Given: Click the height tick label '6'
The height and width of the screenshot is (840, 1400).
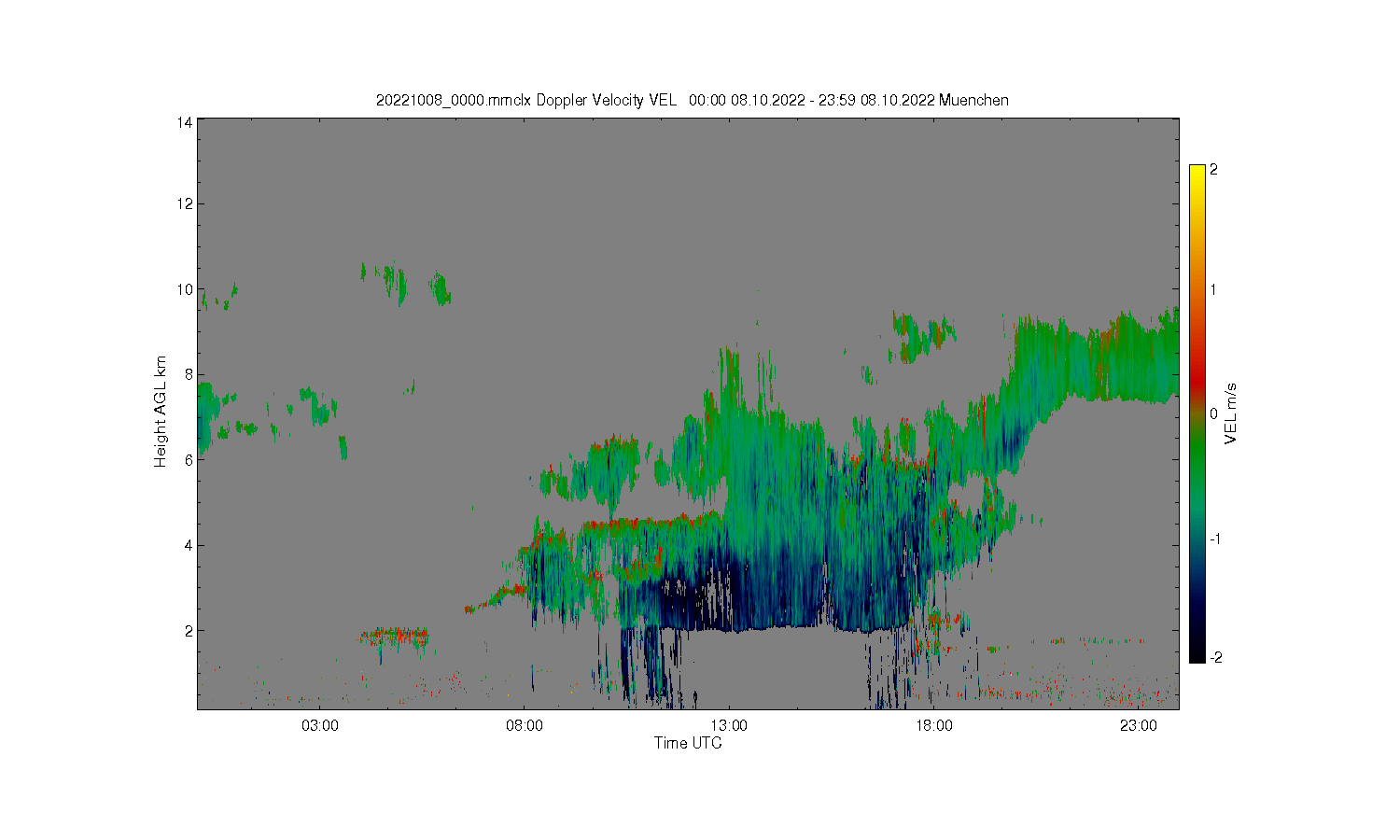Looking at the screenshot, I should [x=189, y=459].
